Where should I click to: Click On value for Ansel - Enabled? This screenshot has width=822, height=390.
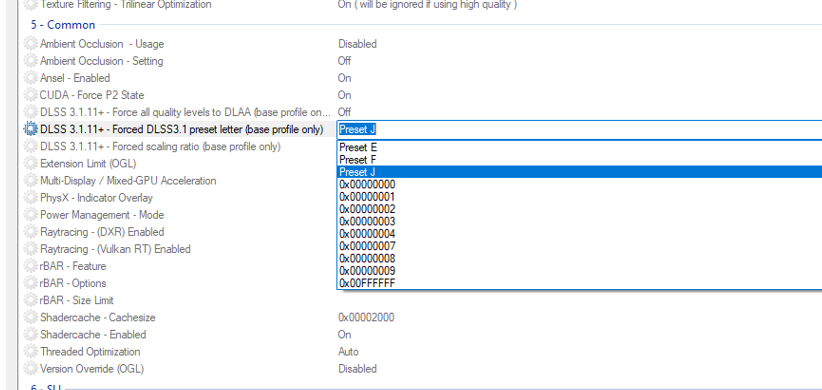344,78
